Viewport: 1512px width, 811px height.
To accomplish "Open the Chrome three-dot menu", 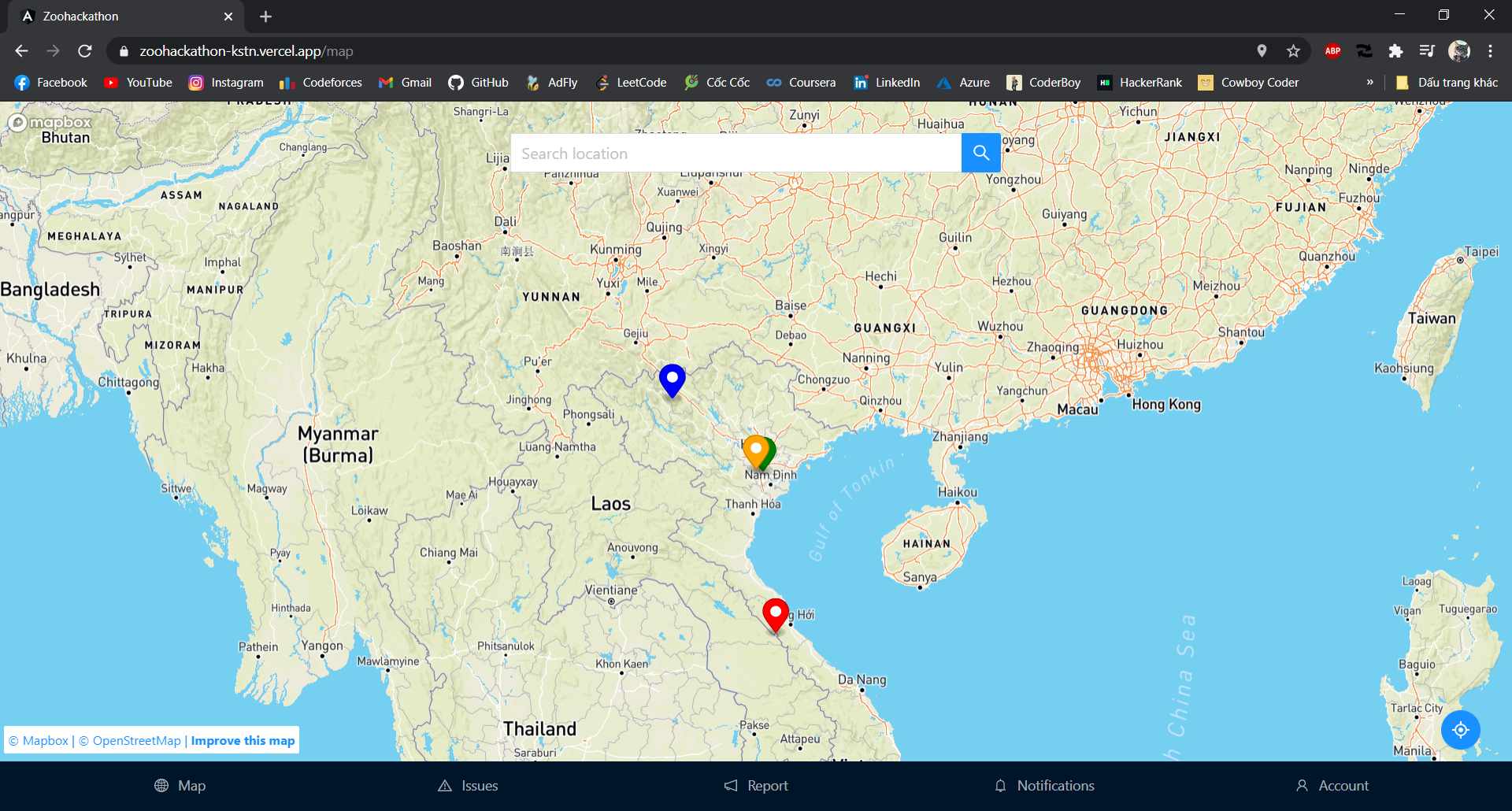I will pos(1490,51).
